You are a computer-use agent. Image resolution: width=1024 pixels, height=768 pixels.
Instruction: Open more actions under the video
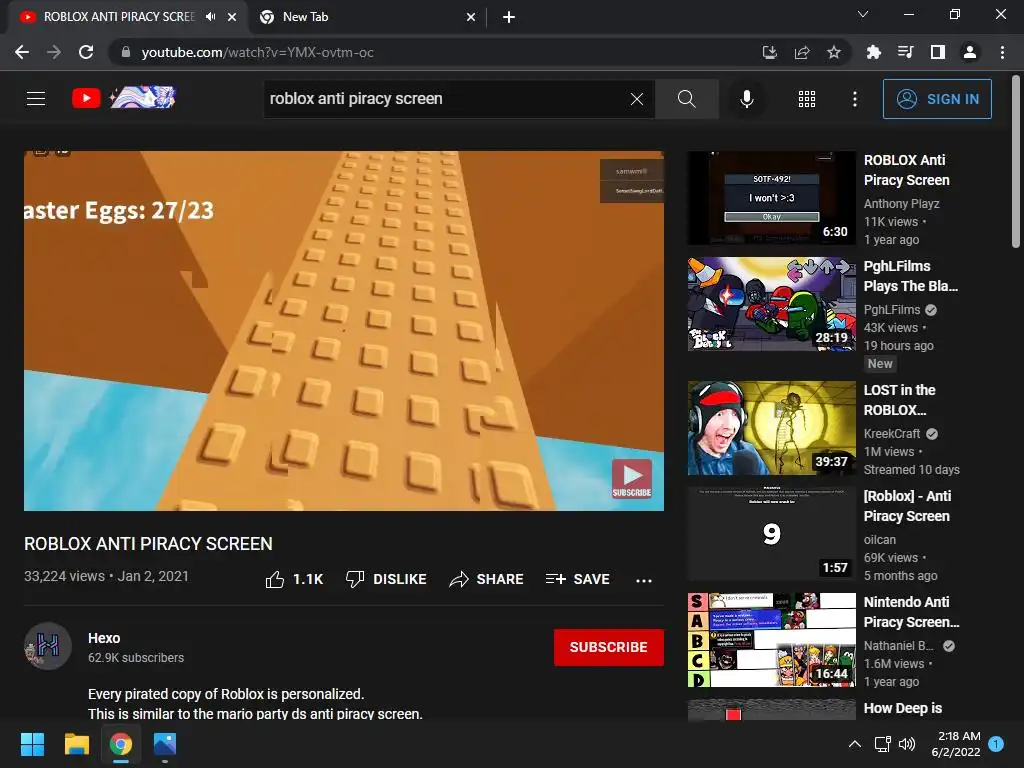coord(644,580)
